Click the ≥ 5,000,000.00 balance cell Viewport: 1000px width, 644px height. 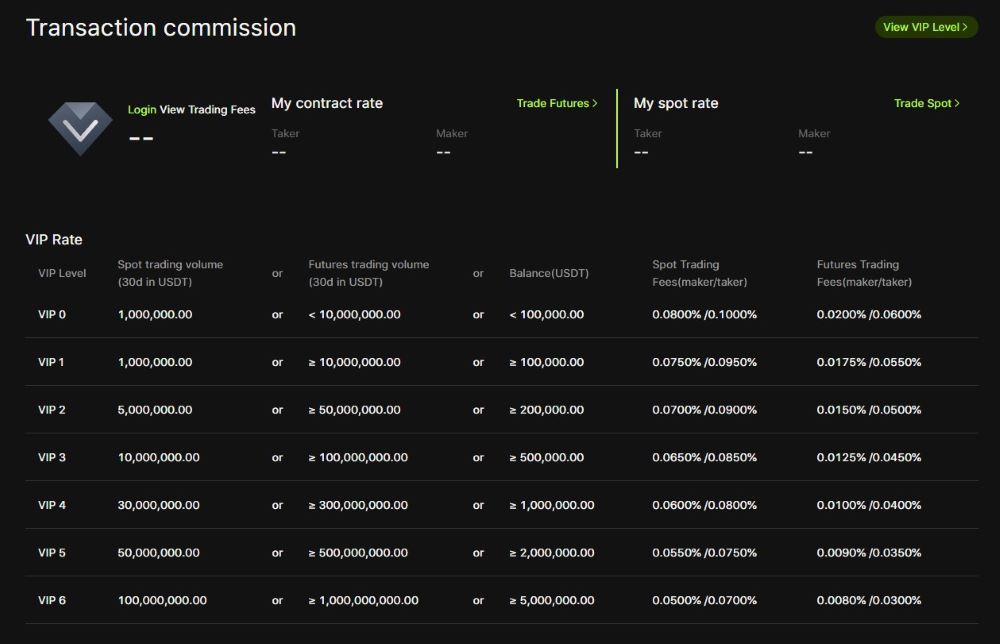(552, 600)
